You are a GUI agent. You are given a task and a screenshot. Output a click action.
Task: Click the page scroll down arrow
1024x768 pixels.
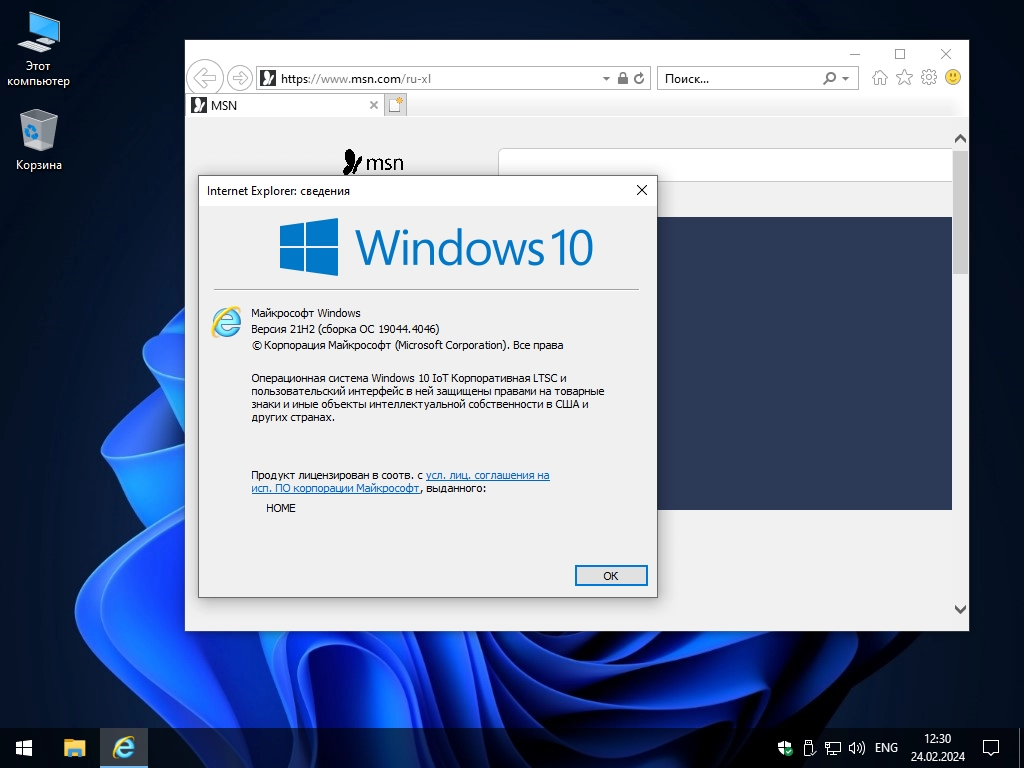960,609
